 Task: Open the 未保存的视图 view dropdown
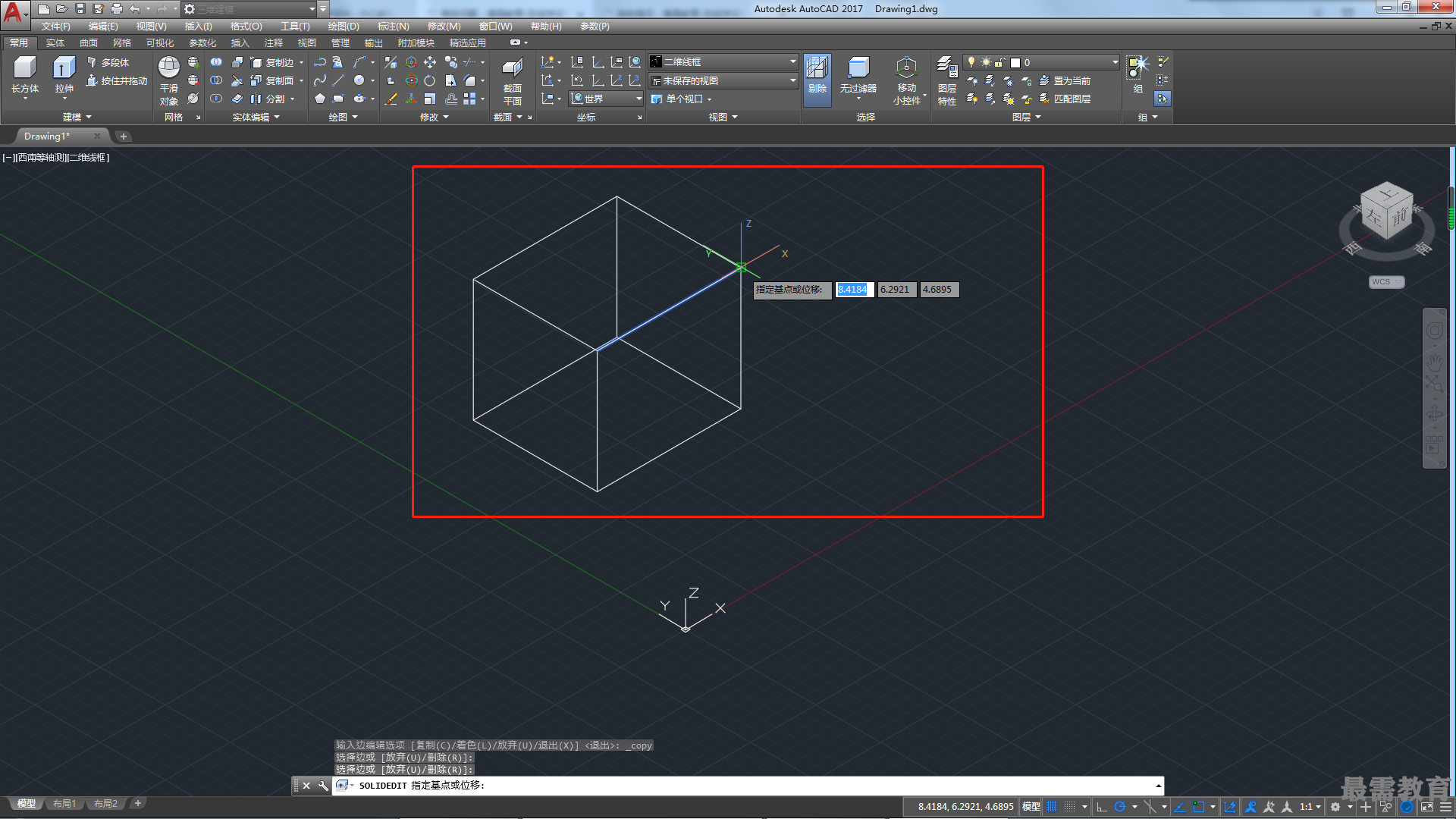tap(723, 80)
